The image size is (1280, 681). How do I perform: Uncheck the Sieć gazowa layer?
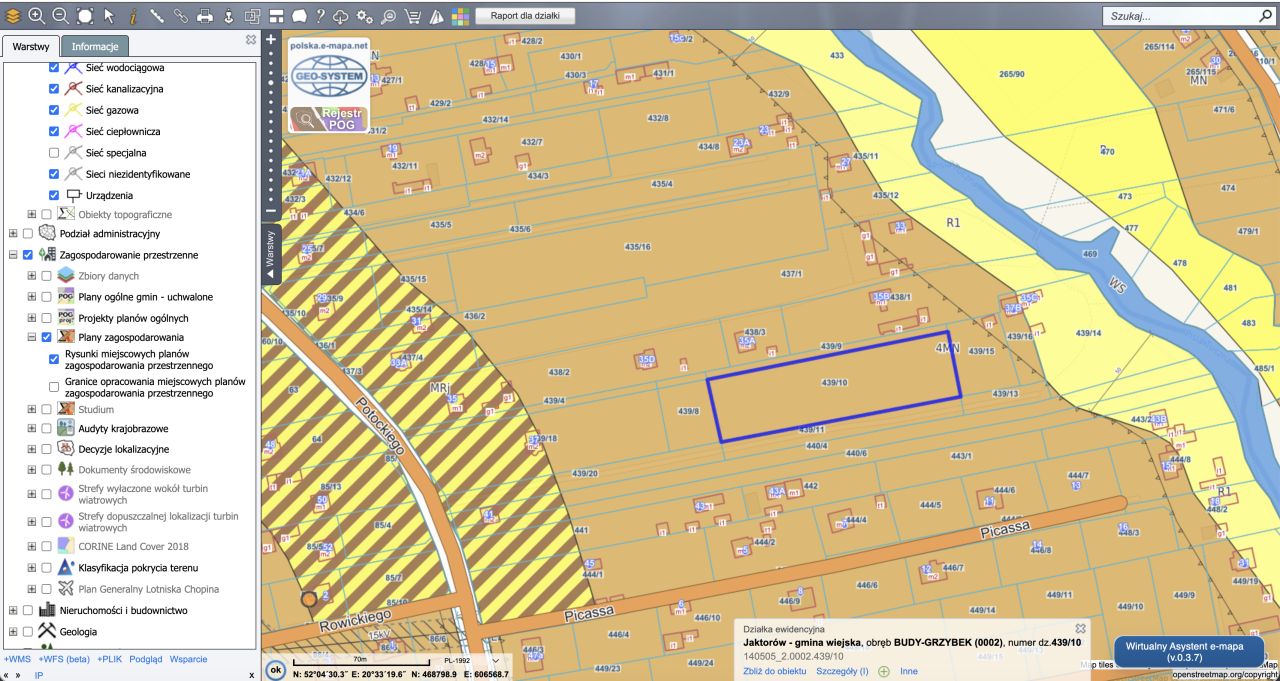pos(54,110)
